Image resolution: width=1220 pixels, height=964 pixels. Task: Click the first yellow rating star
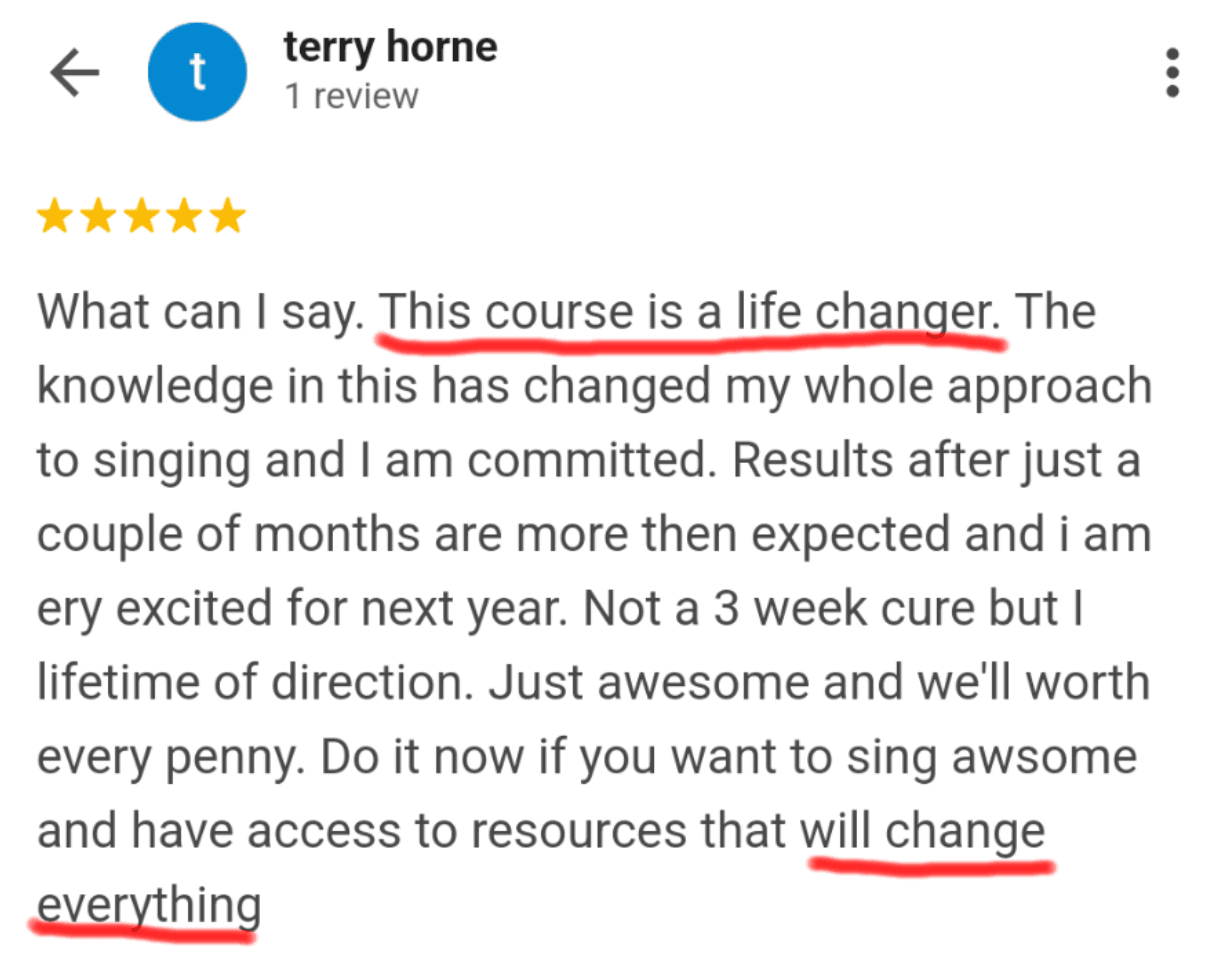click(53, 216)
